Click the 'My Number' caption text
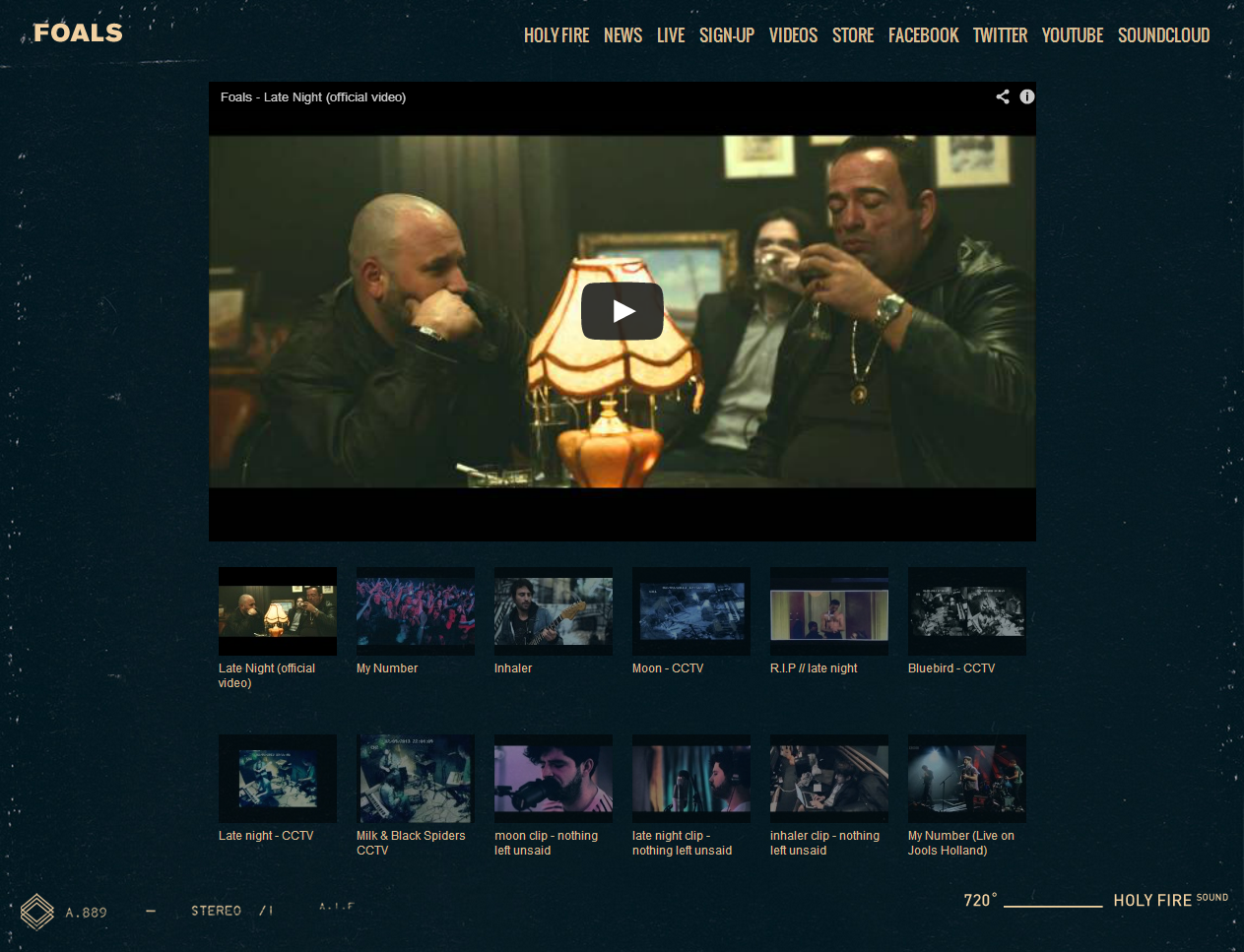Viewport: 1244px width, 952px height. 387,668
